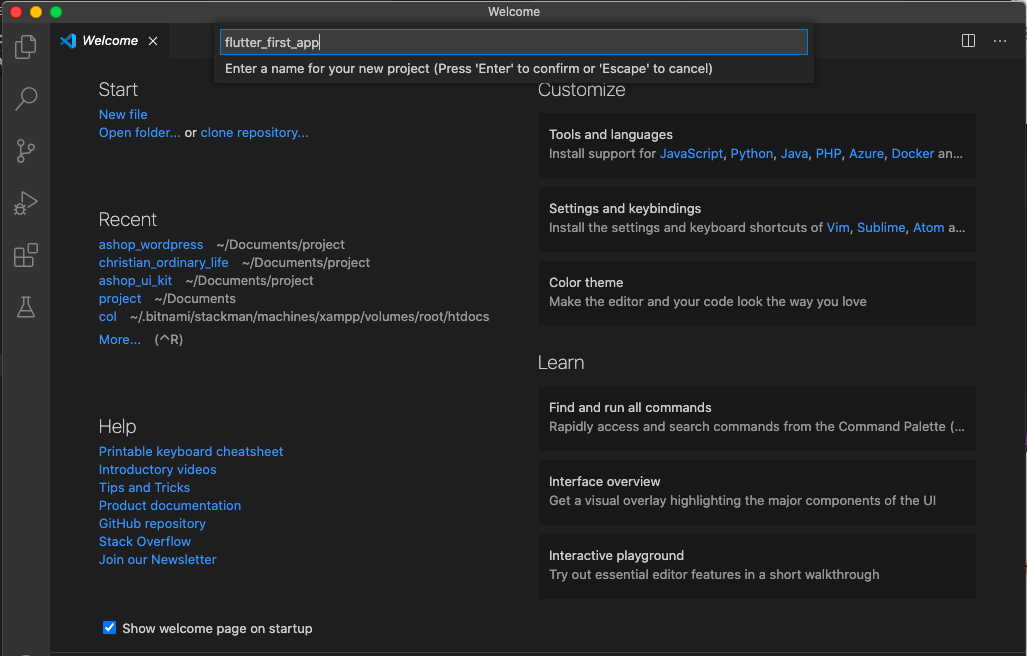
Task: Open Find and run all commands card
Action: (757, 418)
